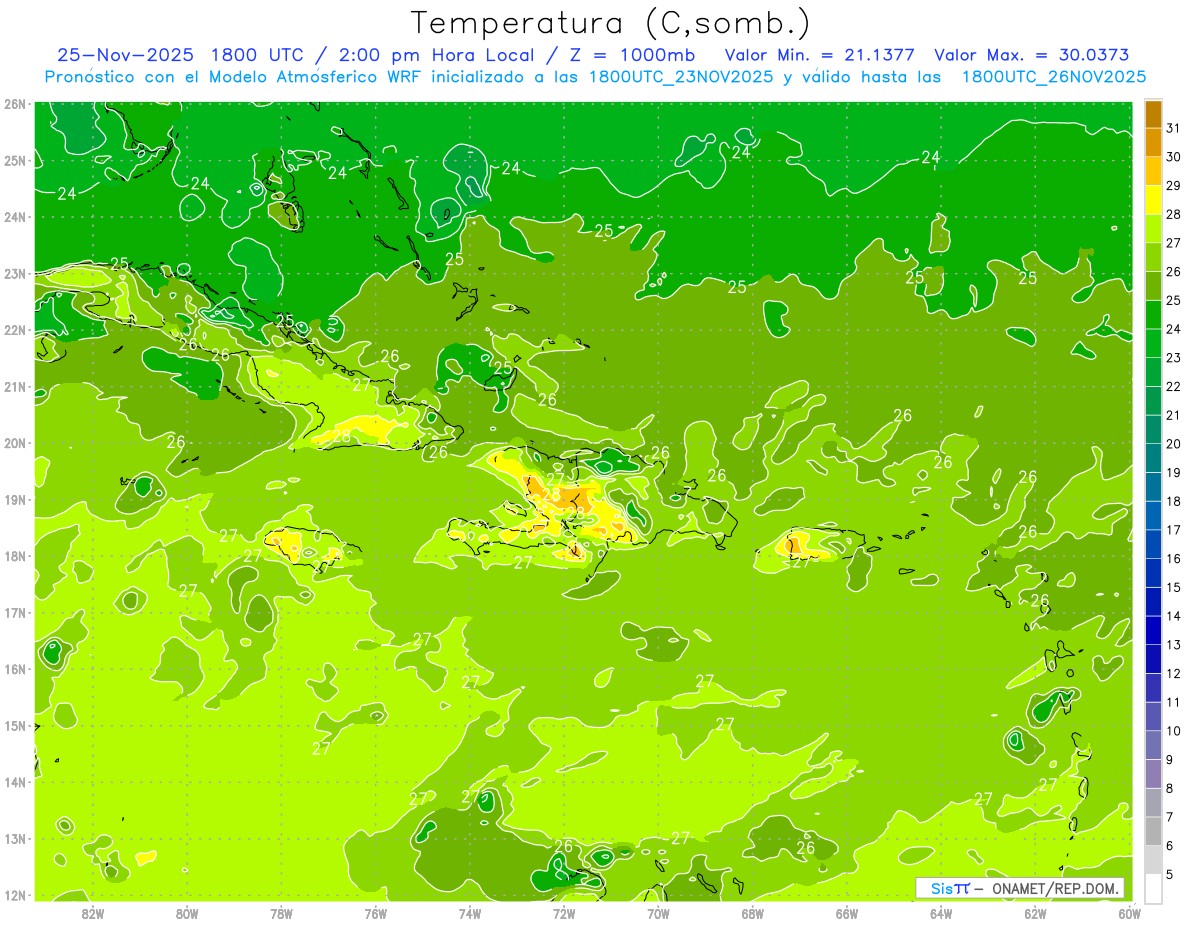Click the '20' value on the color scale
This screenshot has height=927, width=1200.
(1173, 444)
